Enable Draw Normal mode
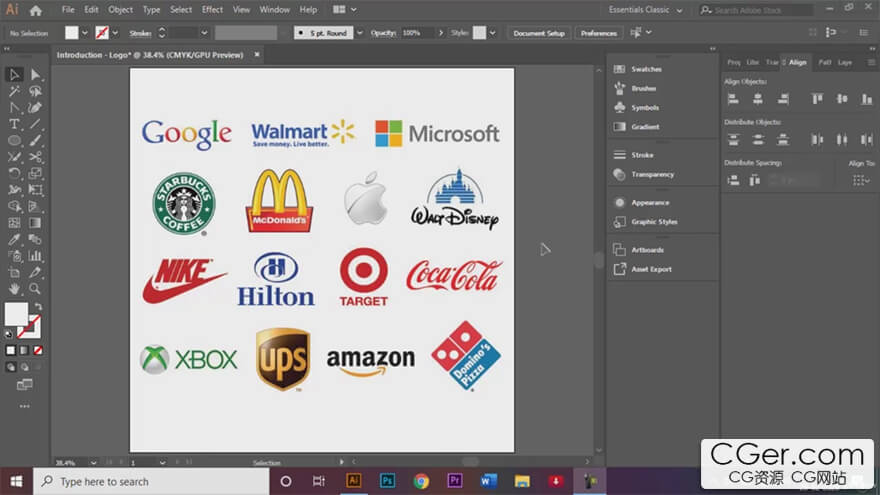Image resolution: width=880 pixels, height=495 pixels. (x=11, y=367)
